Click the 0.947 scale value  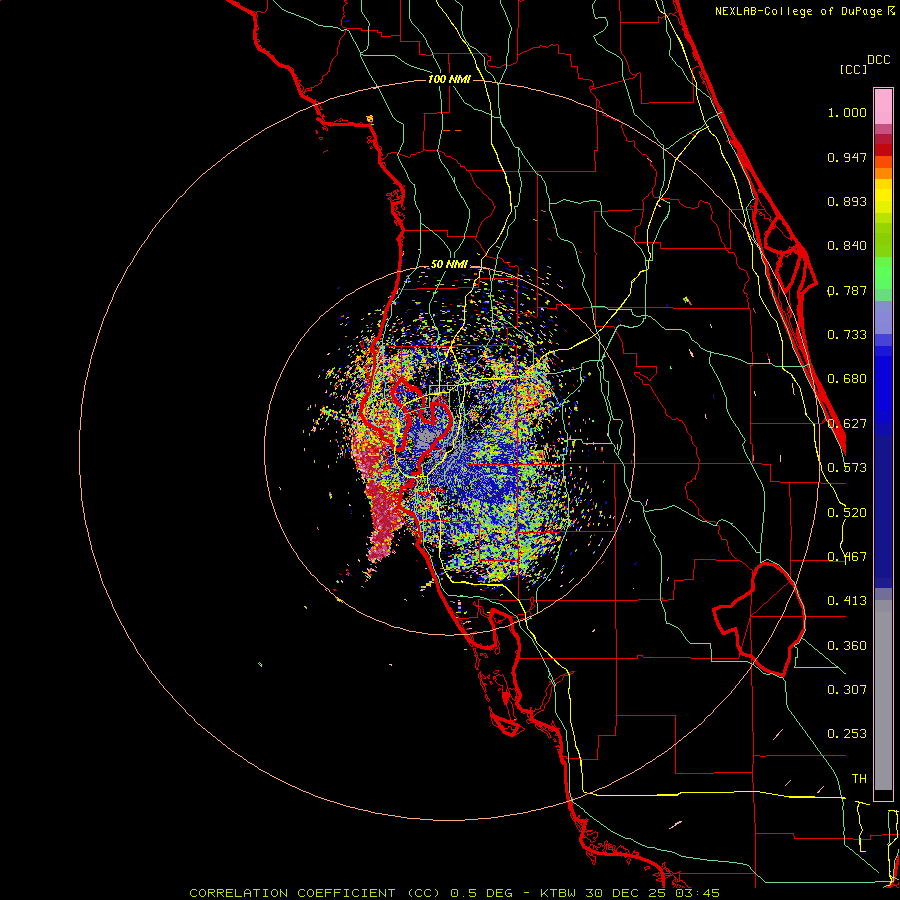click(x=847, y=157)
